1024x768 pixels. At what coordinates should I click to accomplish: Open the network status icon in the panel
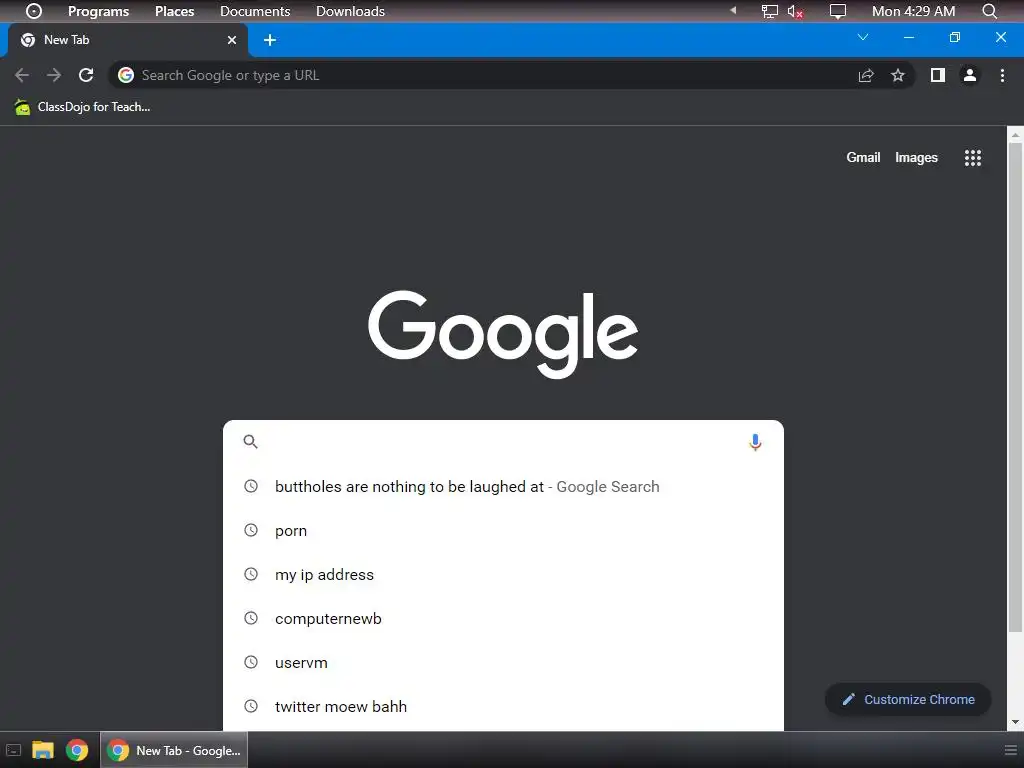pyautogui.click(x=770, y=11)
